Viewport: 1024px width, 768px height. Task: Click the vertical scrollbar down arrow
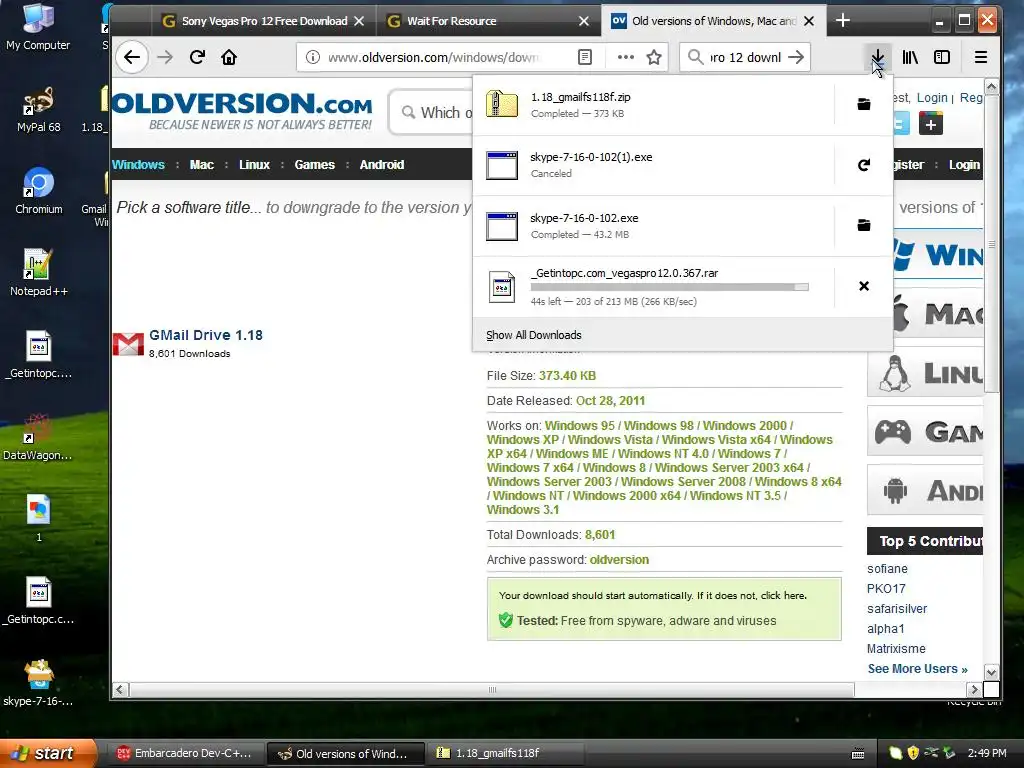pos(991,672)
